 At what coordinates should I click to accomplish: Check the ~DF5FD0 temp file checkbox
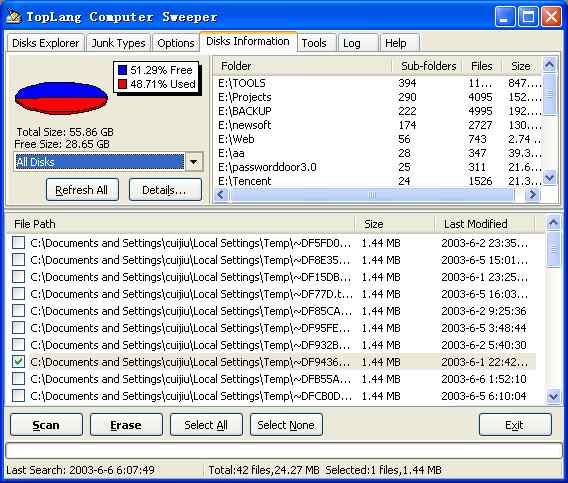point(18,242)
